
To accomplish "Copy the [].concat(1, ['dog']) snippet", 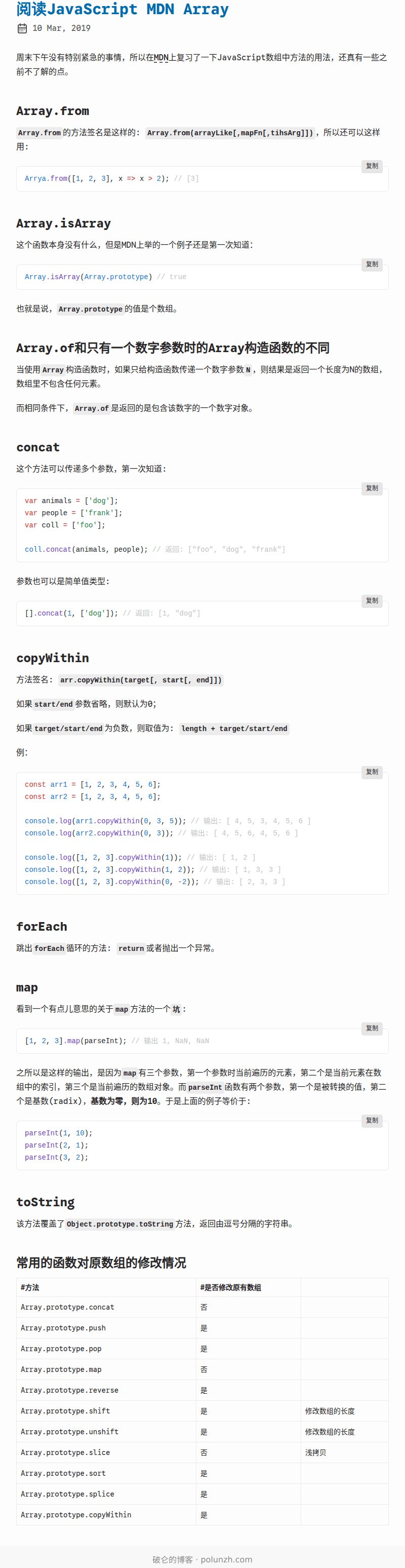I will coord(372,601).
